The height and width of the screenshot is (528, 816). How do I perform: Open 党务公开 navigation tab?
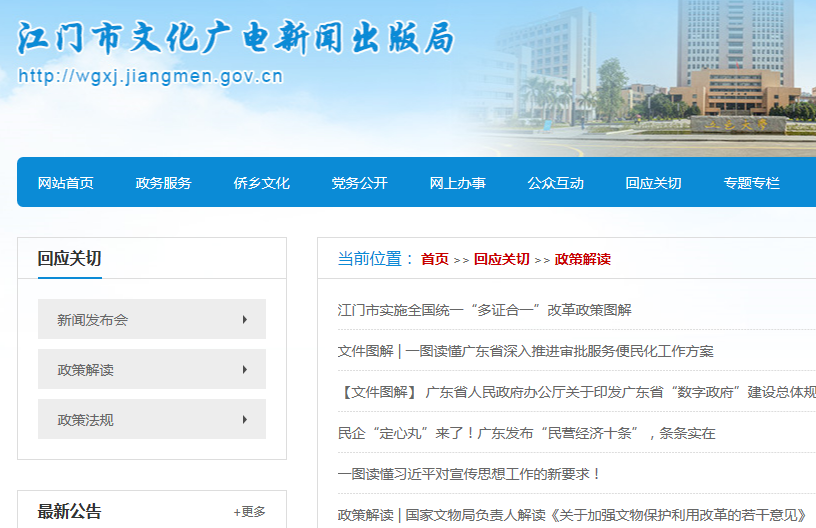click(x=360, y=183)
